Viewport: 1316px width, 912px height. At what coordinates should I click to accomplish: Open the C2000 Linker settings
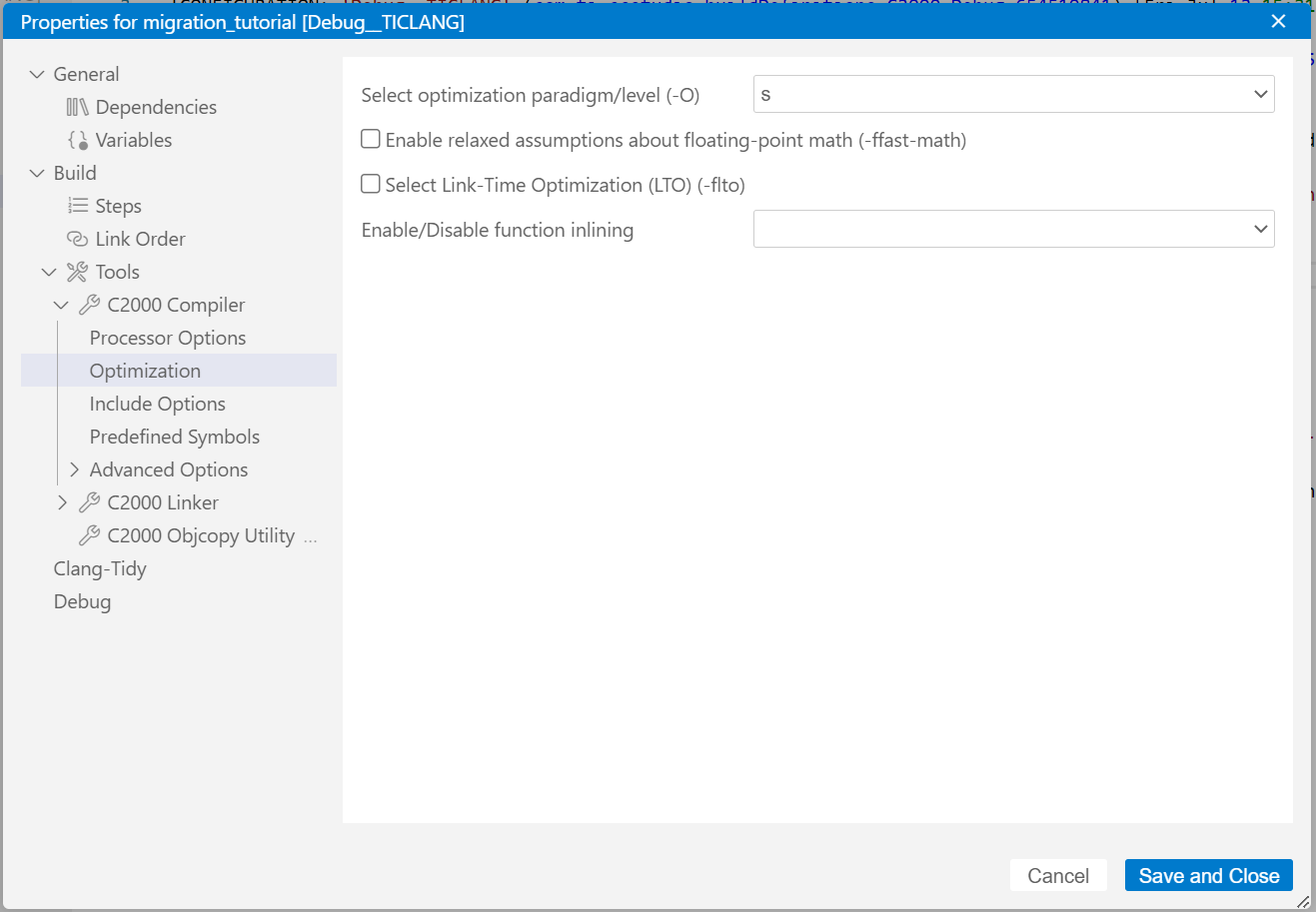[x=164, y=501]
